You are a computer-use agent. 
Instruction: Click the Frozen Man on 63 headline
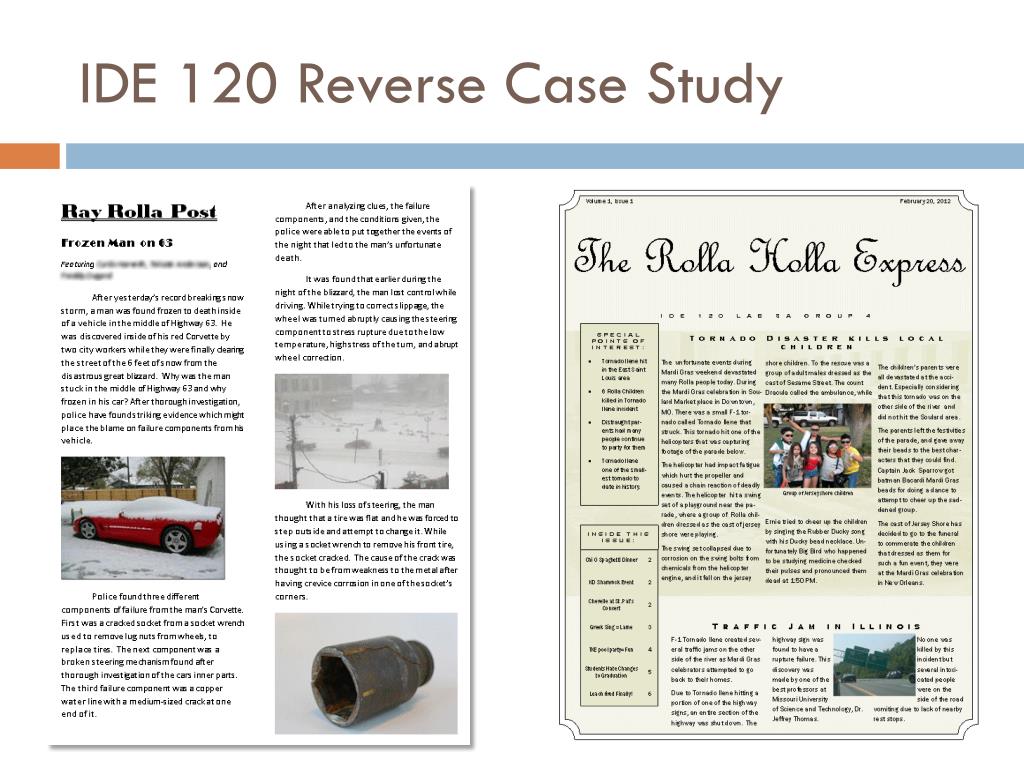(x=117, y=243)
